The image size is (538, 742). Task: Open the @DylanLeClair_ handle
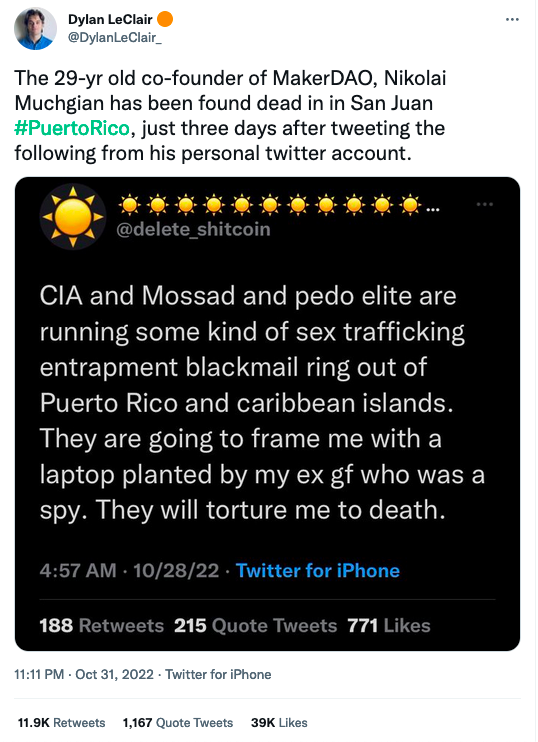[x=115, y=38]
